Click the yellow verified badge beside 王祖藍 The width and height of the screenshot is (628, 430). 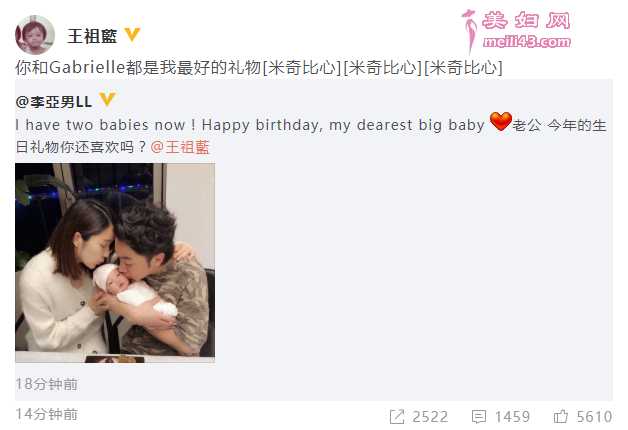point(132,34)
